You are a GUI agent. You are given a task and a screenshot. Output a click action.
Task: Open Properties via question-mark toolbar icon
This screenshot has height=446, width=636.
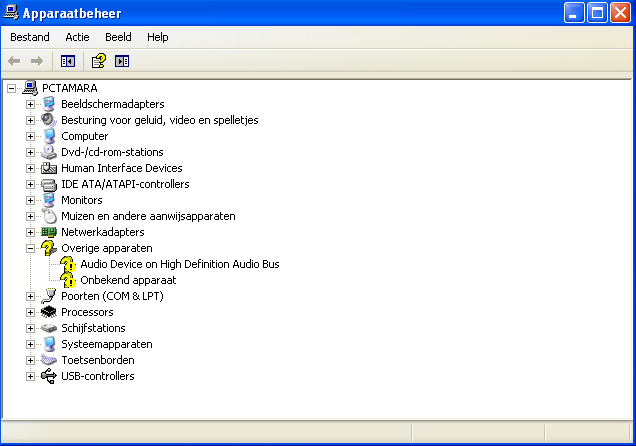(99, 61)
